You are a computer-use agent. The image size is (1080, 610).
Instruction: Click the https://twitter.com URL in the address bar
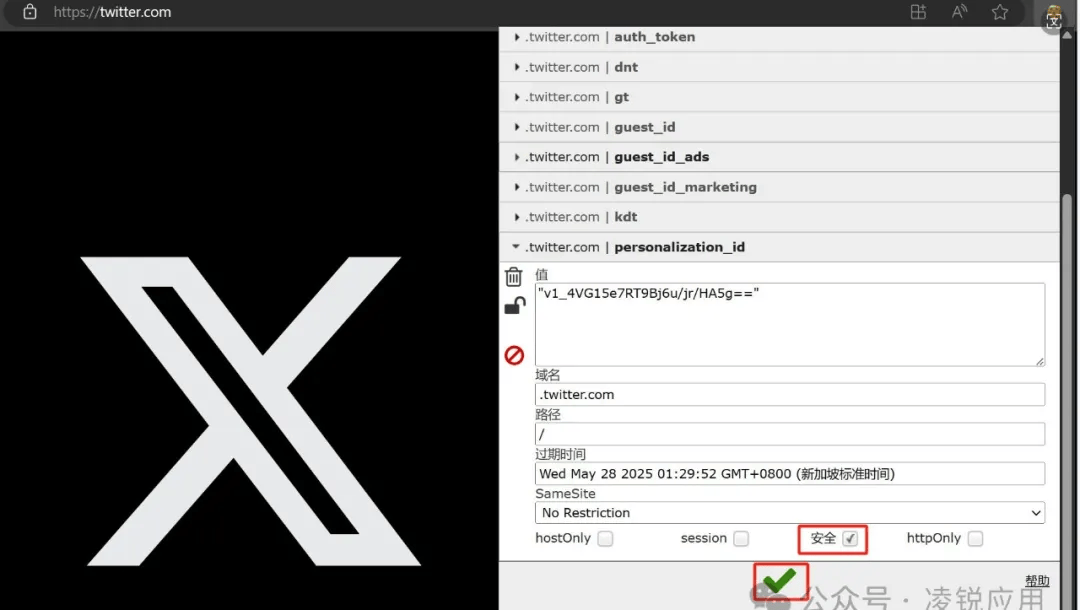point(112,12)
